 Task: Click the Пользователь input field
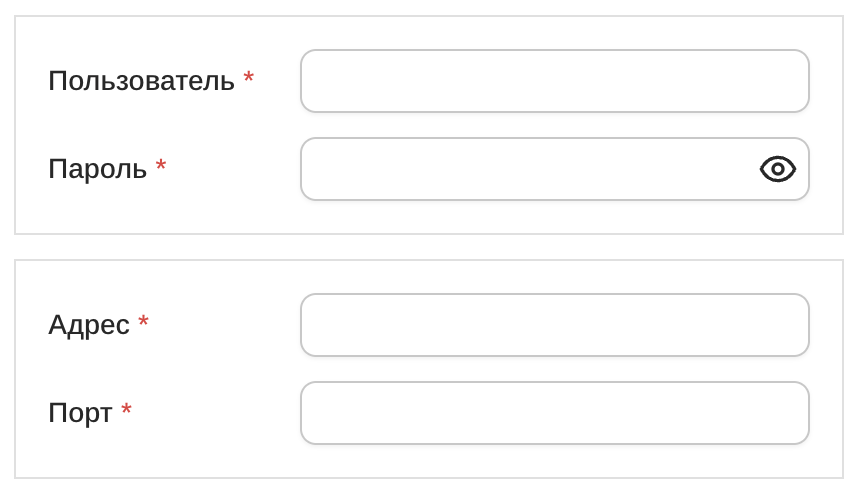point(554,81)
